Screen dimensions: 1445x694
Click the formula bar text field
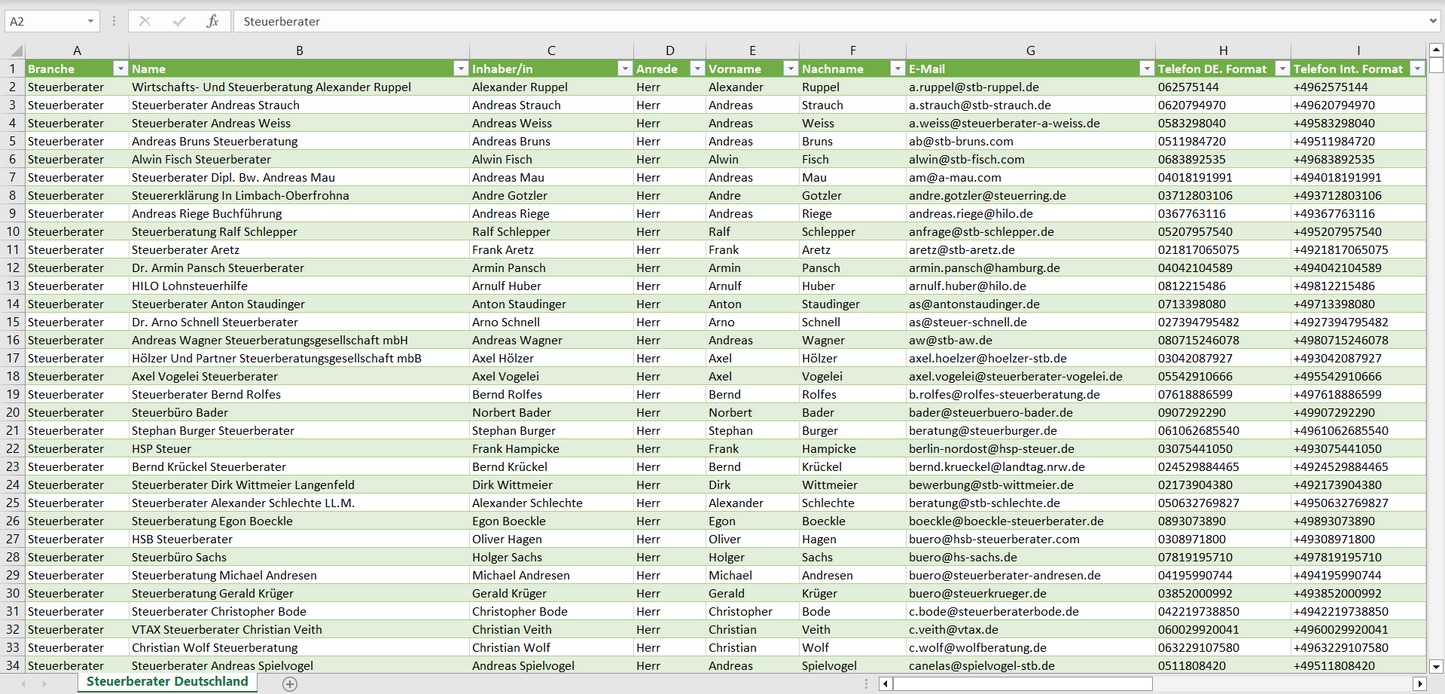coord(830,21)
